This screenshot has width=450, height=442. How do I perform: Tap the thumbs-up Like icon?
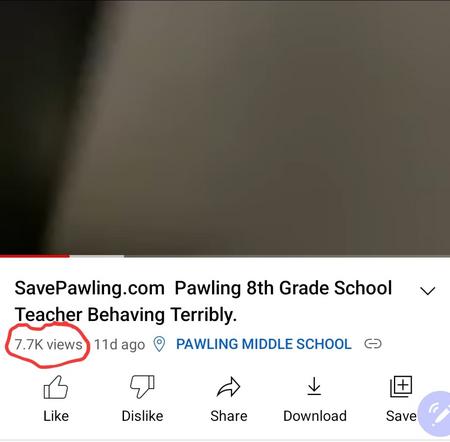click(56, 387)
